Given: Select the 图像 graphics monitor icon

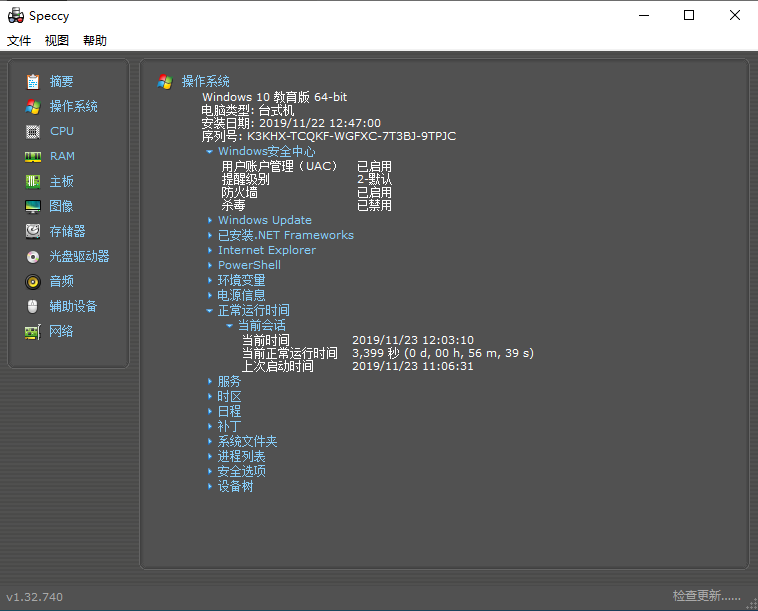Looking at the screenshot, I should [33, 206].
